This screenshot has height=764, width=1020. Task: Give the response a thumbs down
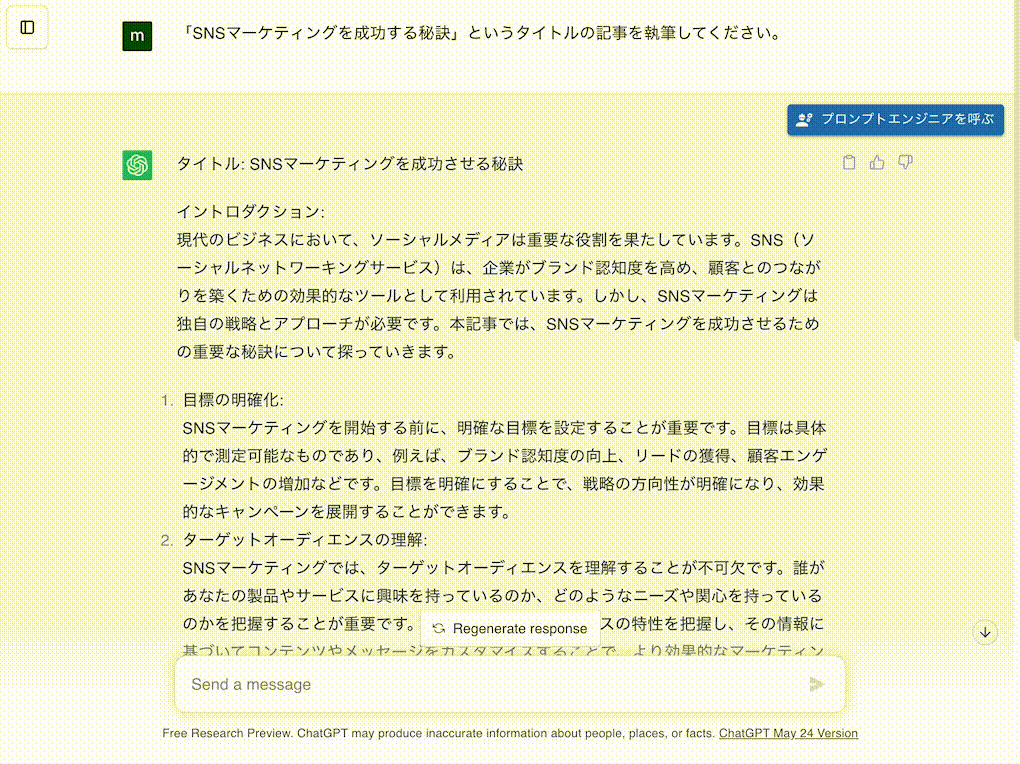click(905, 162)
